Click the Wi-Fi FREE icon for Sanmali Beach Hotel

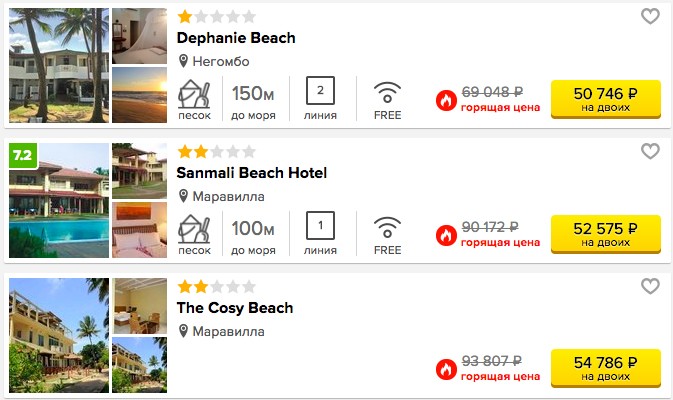click(x=387, y=227)
